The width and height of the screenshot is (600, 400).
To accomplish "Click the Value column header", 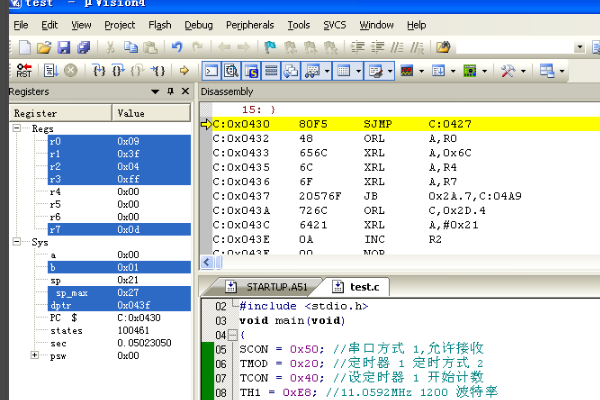I will tap(131, 113).
